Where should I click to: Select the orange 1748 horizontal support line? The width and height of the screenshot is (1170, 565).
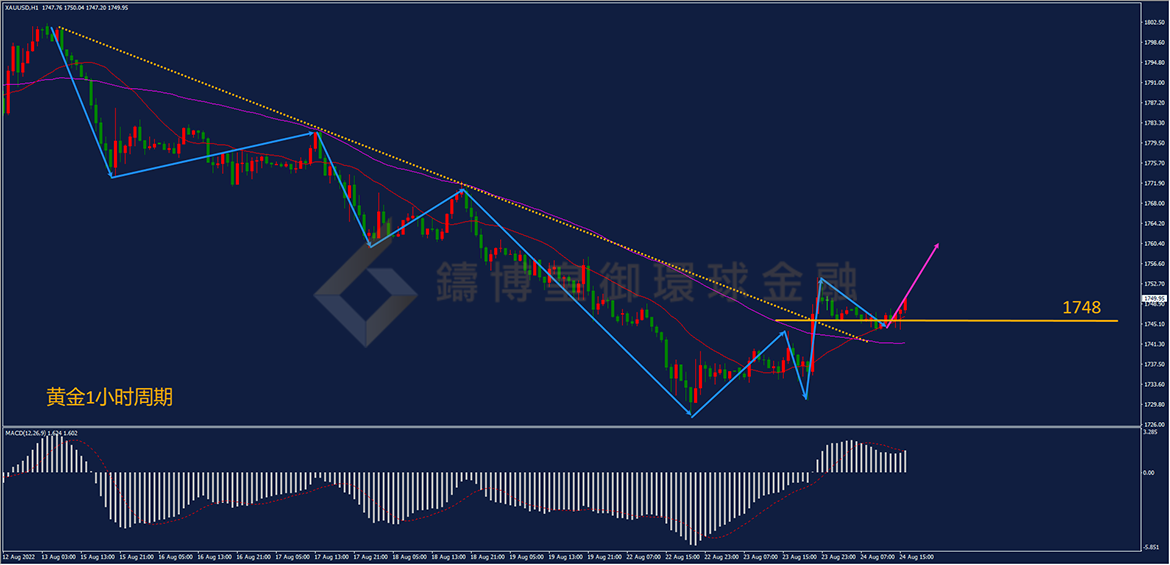click(946, 321)
